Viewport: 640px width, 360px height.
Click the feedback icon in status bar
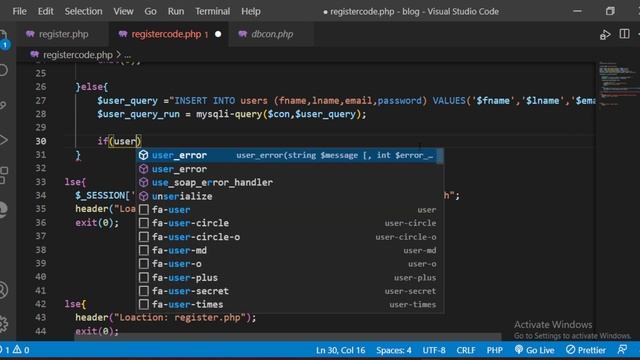(622, 350)
